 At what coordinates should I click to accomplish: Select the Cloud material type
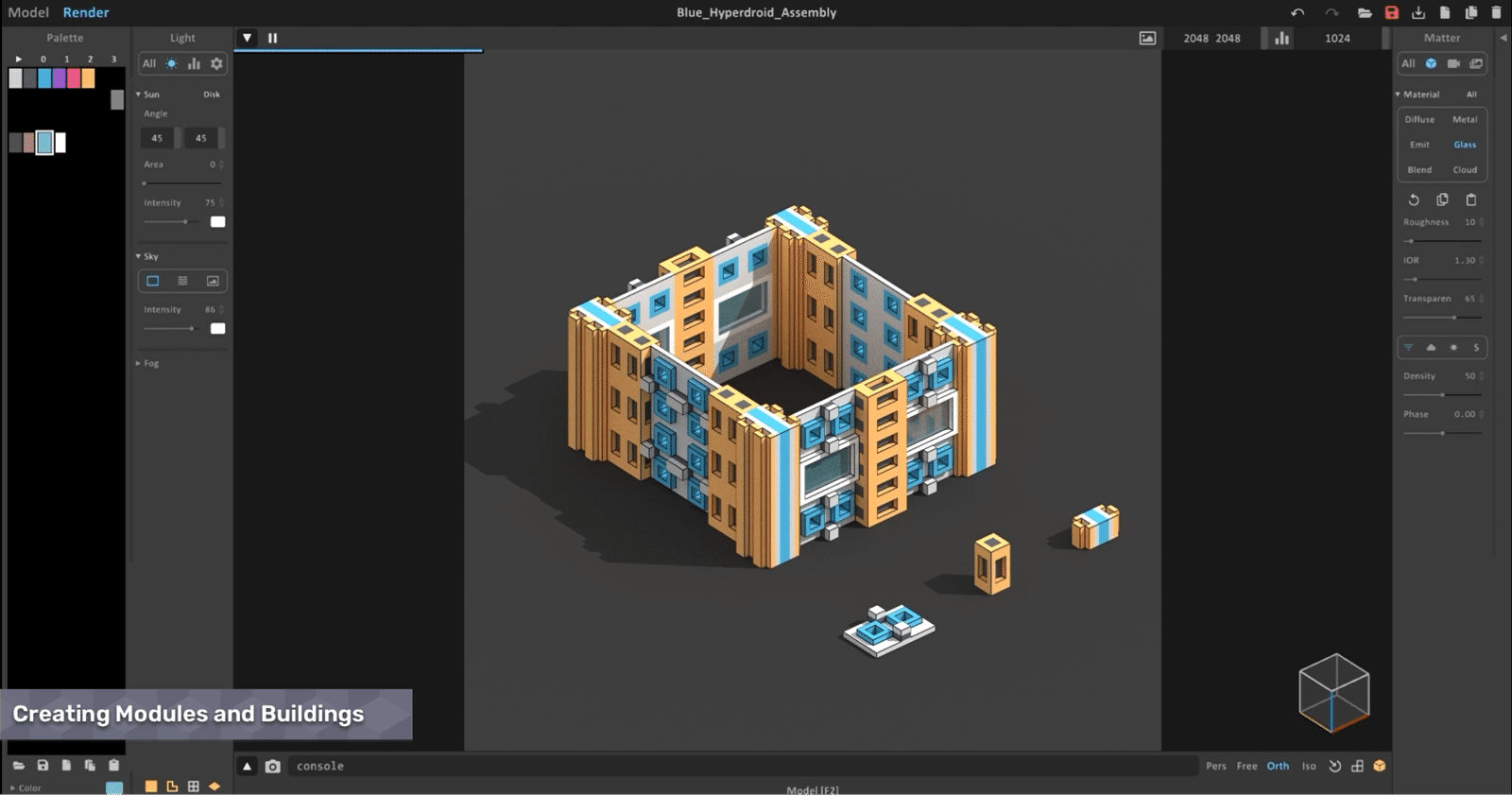1465,170
